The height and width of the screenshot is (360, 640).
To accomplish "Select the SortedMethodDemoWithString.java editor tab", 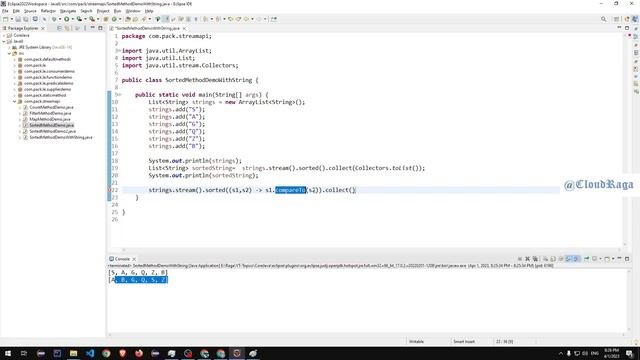I will point(147,28).
